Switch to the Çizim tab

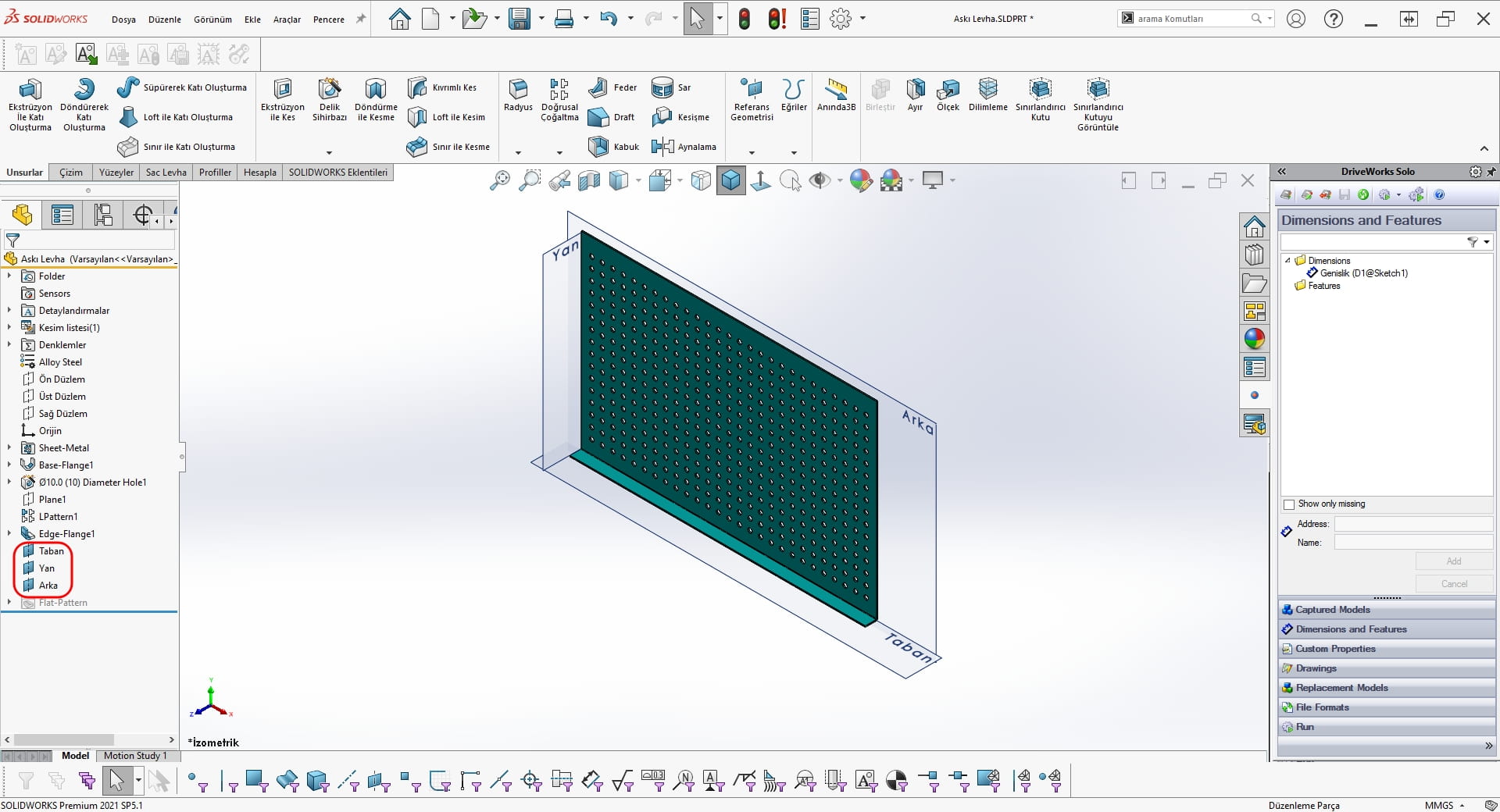point(71,173)
